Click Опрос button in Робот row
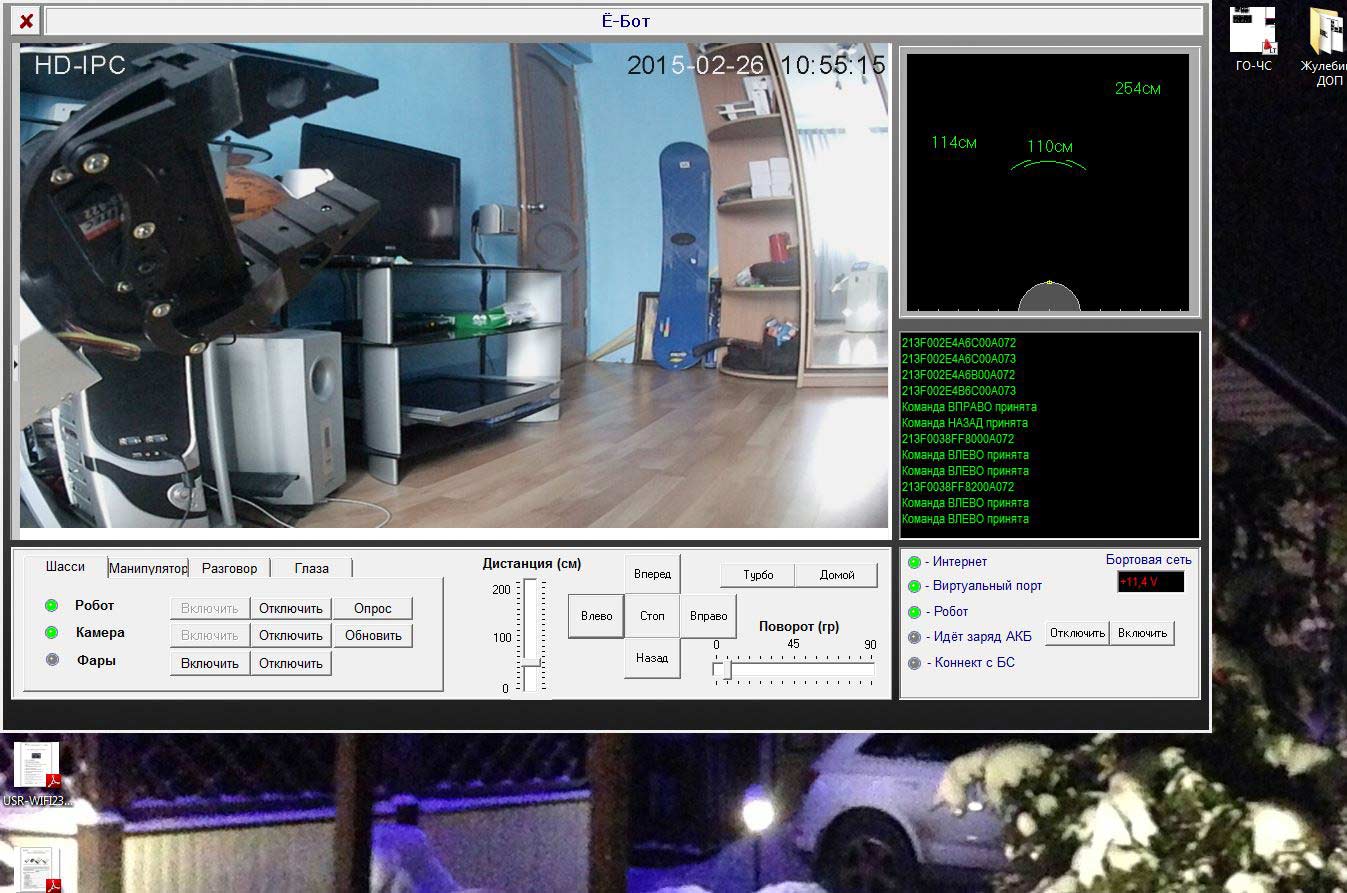Viewport: 1347px width, 893px height. pyautogui.click(x=372, y=608)
